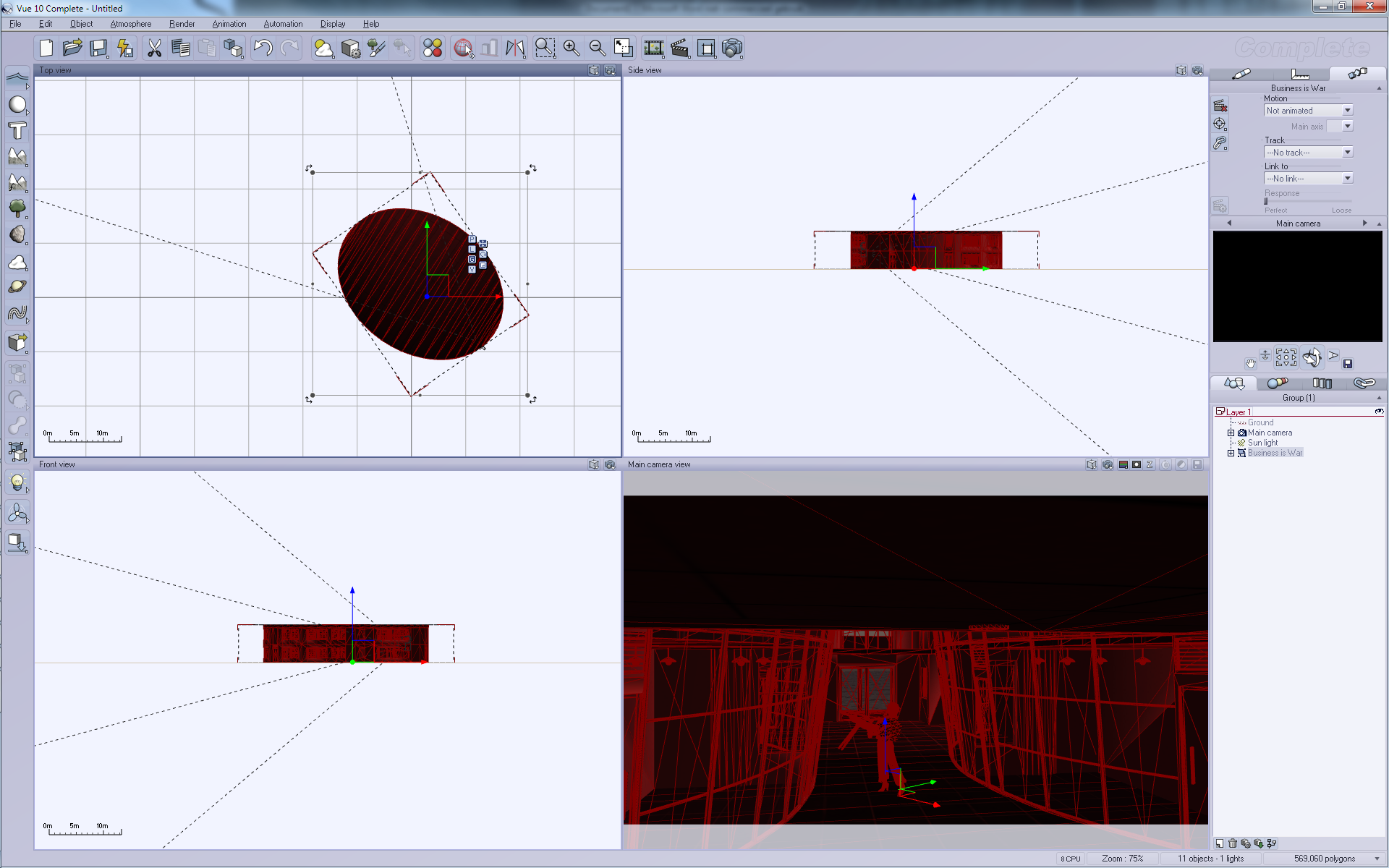Image resolution: width=1389 pixels, height=868 pixels.
Task: Toggle Top view maximize icon
Action: (594, 70)
